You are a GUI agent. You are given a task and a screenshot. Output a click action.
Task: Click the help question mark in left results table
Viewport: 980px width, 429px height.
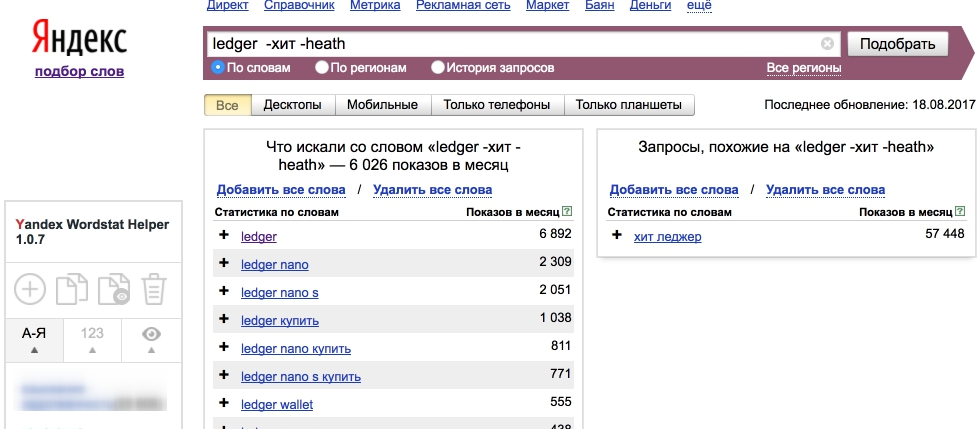point(567,212)
